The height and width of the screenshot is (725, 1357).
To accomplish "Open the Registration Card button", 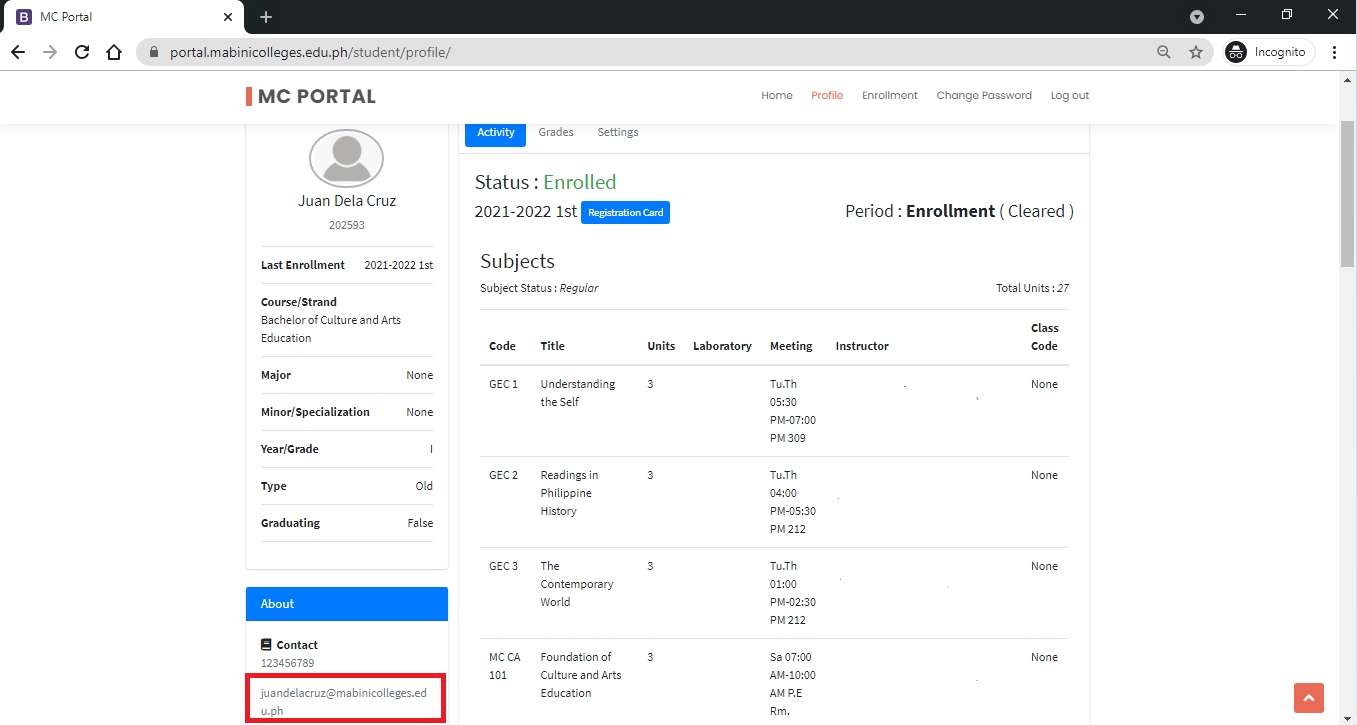I will (625, 212).
